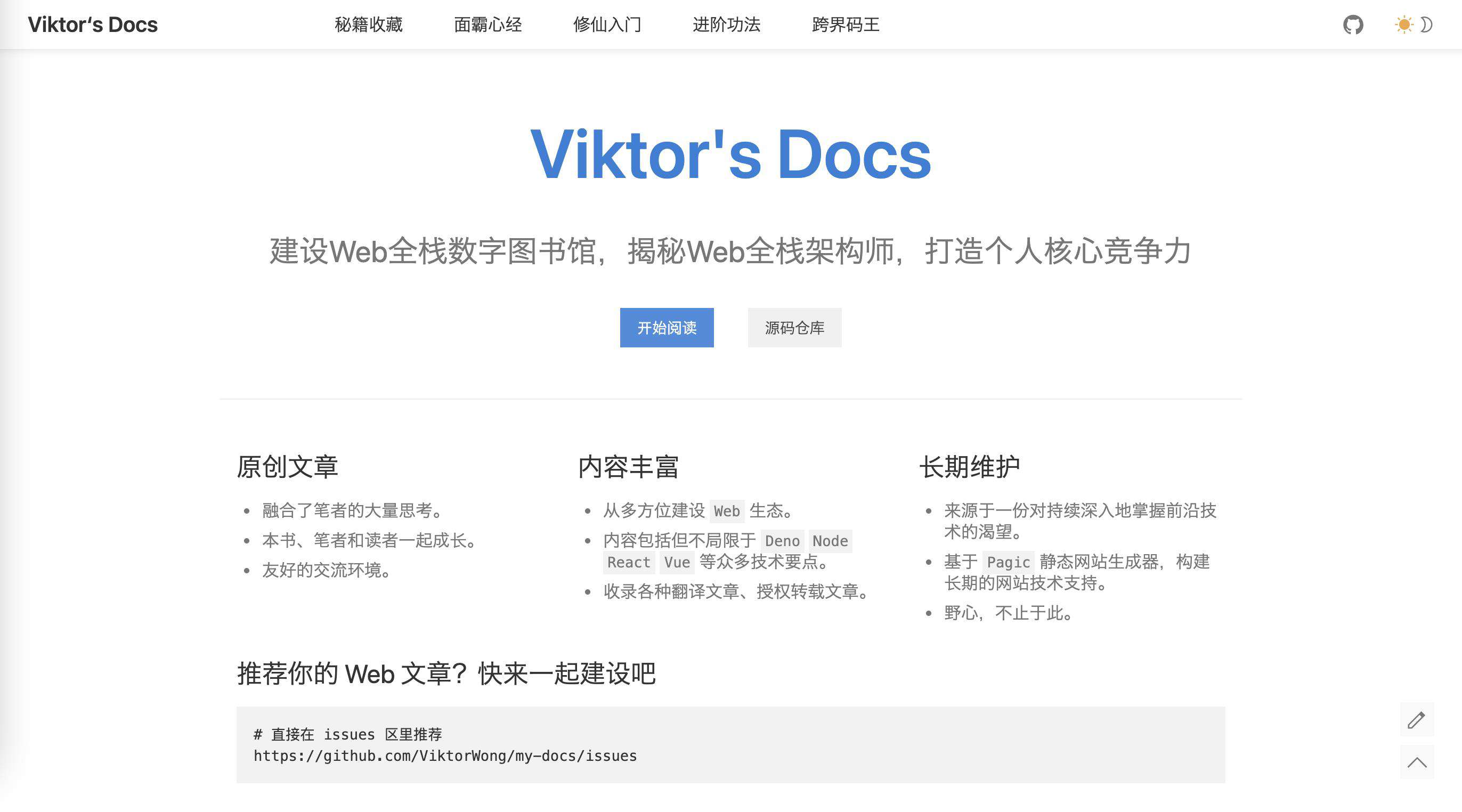Click the Deno code tag
Viewport: 1462px width, 812px height.
[782, 541]
